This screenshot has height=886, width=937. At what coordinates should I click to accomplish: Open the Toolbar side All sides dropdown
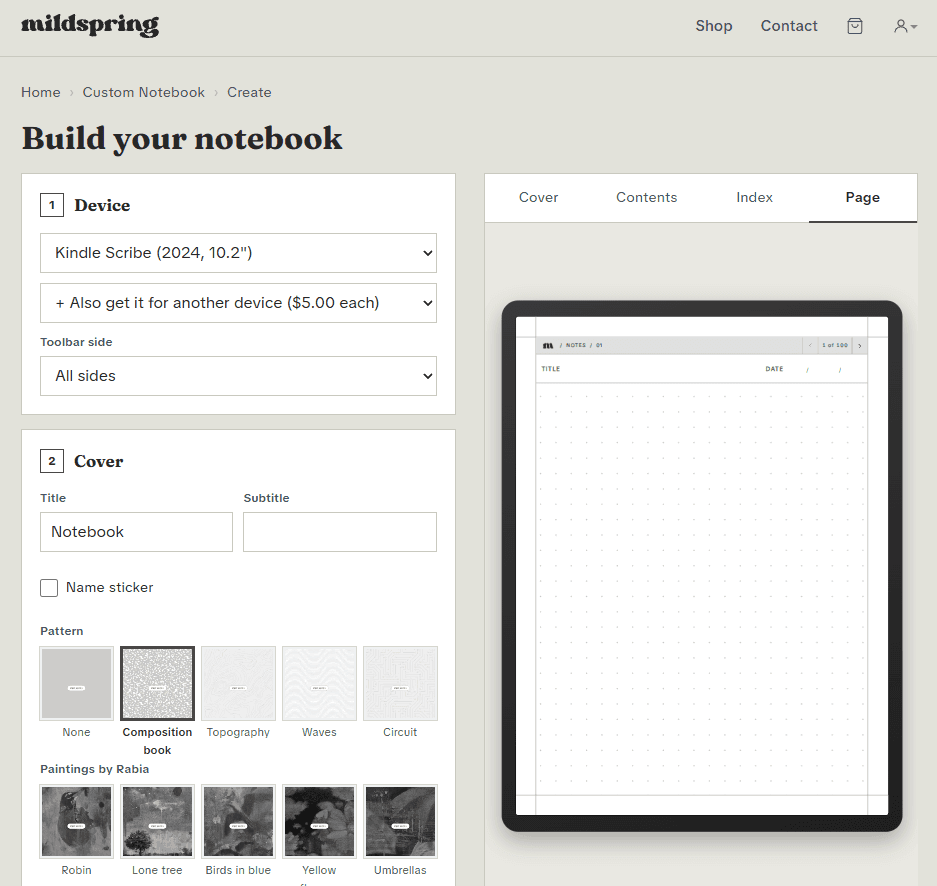[238, 376]
